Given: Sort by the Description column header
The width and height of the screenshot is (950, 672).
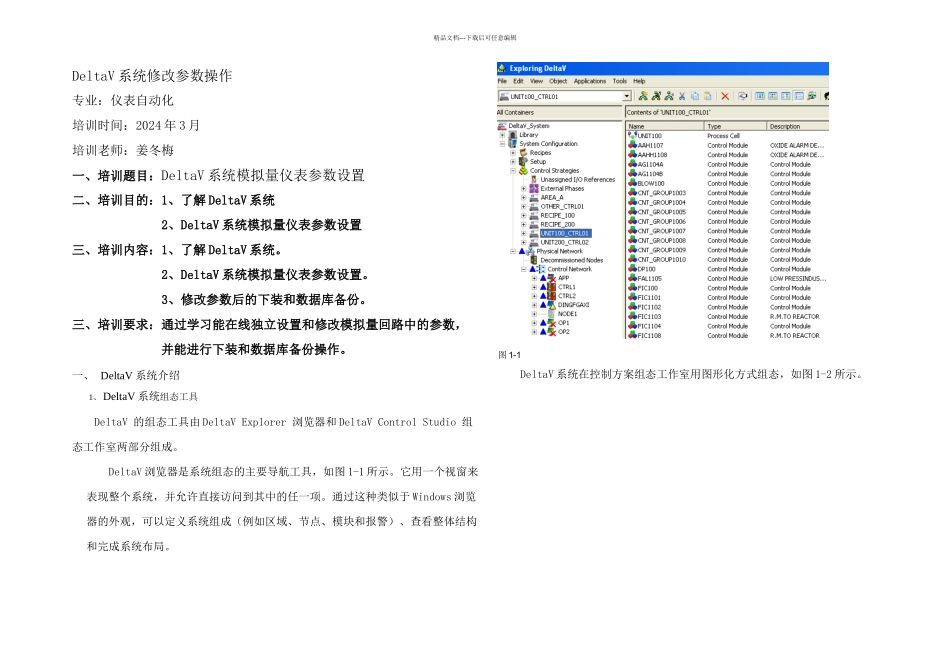Looking at the screenshot, I should [x=798, y=126].
